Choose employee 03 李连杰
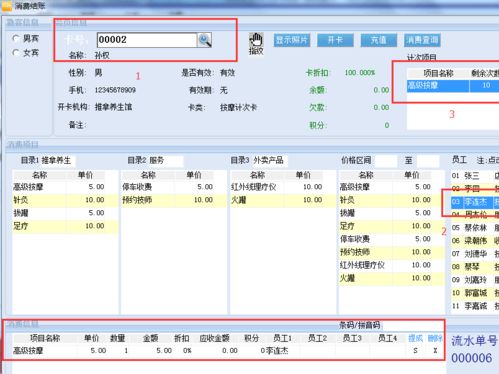Viewport: 499px width, 374px height. coord(475,202)
